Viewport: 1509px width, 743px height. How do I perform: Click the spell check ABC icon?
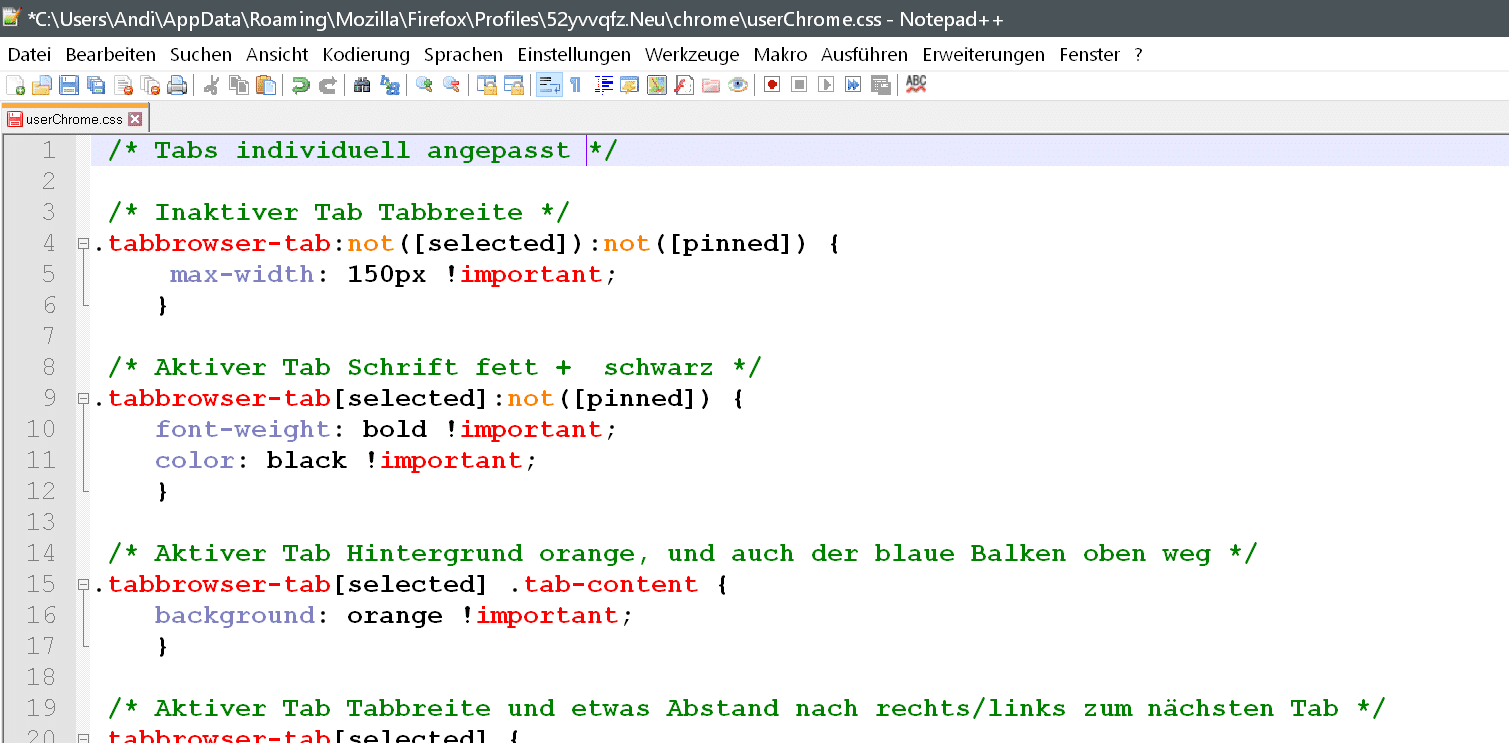tap(916, 85)
